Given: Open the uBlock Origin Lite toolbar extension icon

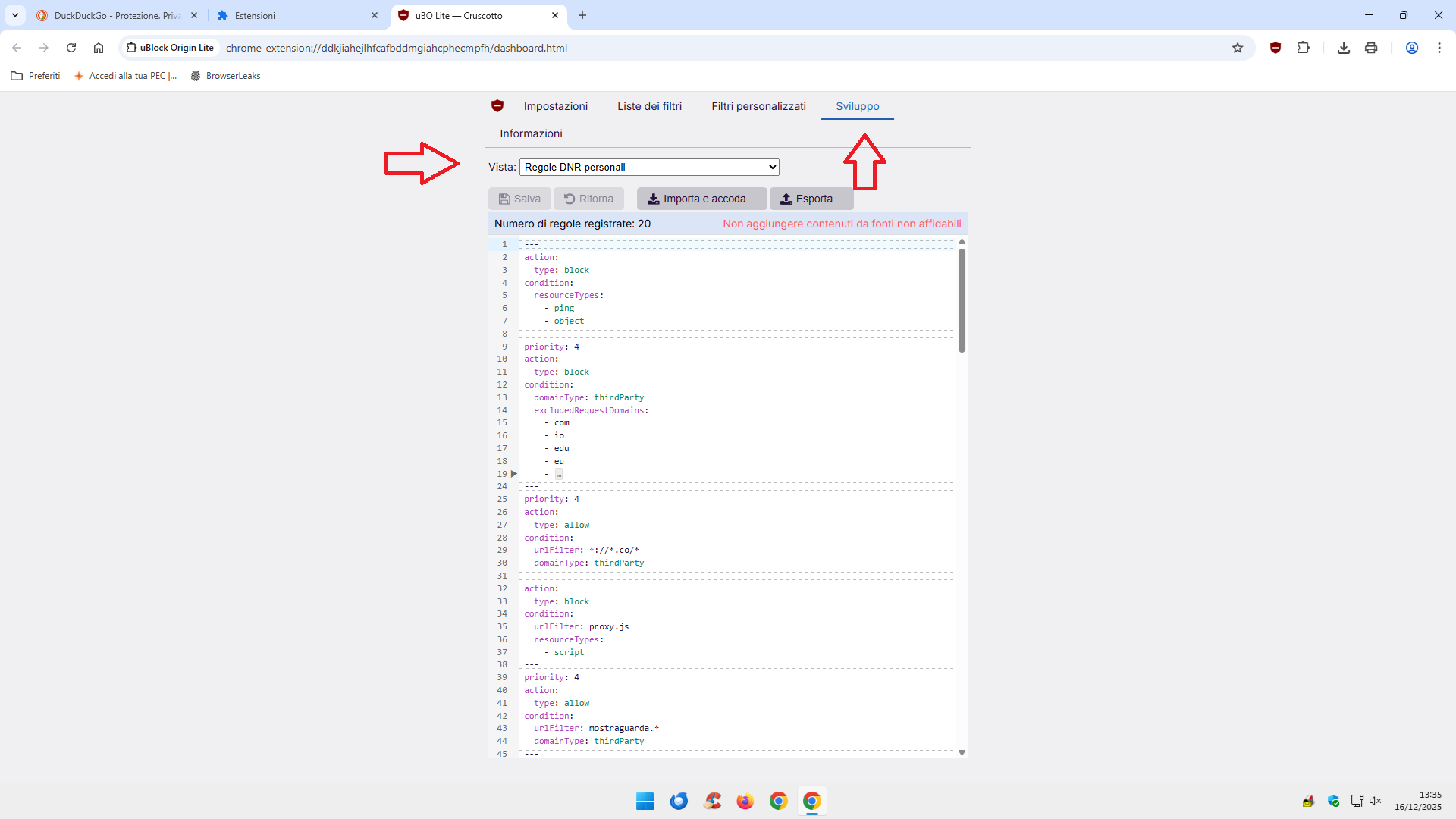Looking at the screenshot, I should click(1276, 48).
